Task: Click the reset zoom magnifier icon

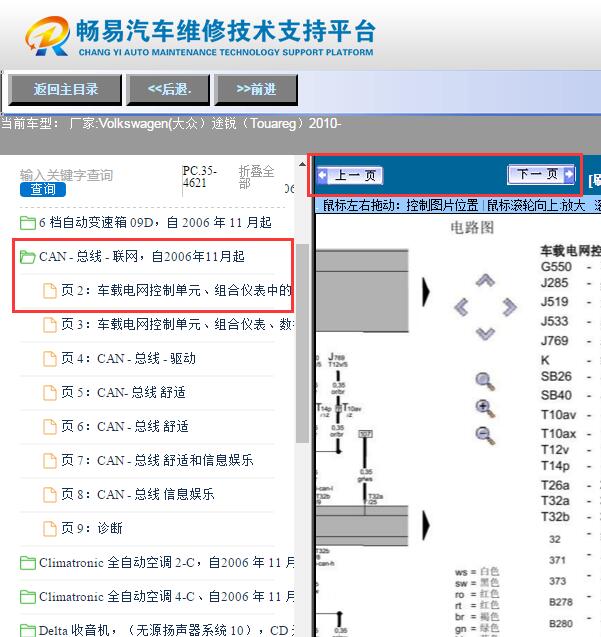Action: pos(485,381)
